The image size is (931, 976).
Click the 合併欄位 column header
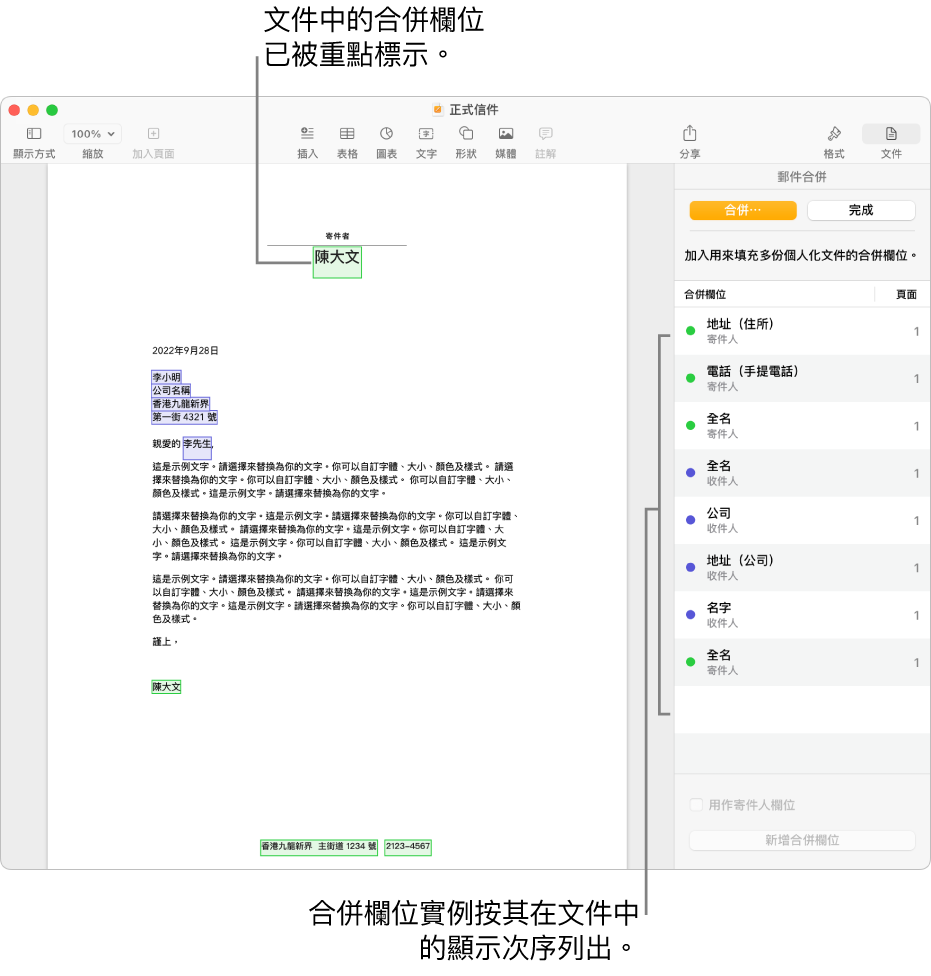pyautogui.click(x=705, y=294)
